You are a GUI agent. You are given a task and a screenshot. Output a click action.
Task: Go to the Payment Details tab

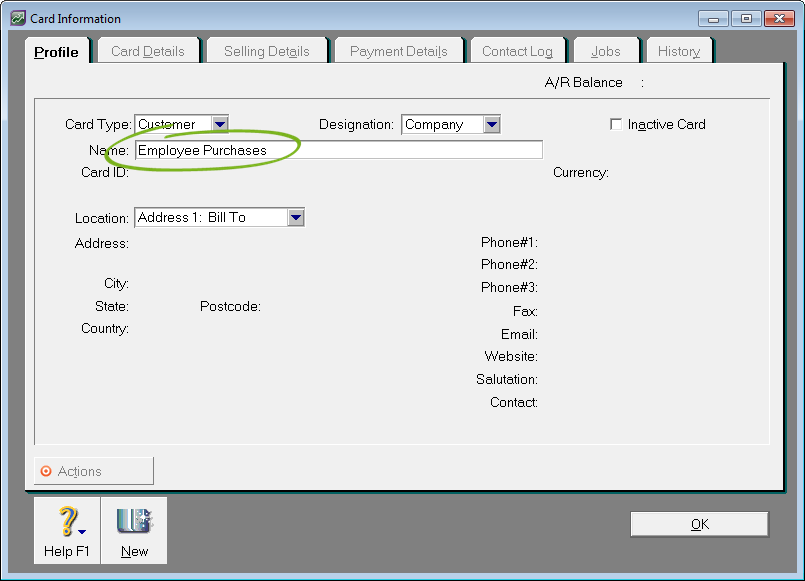(x=398, y=51)
